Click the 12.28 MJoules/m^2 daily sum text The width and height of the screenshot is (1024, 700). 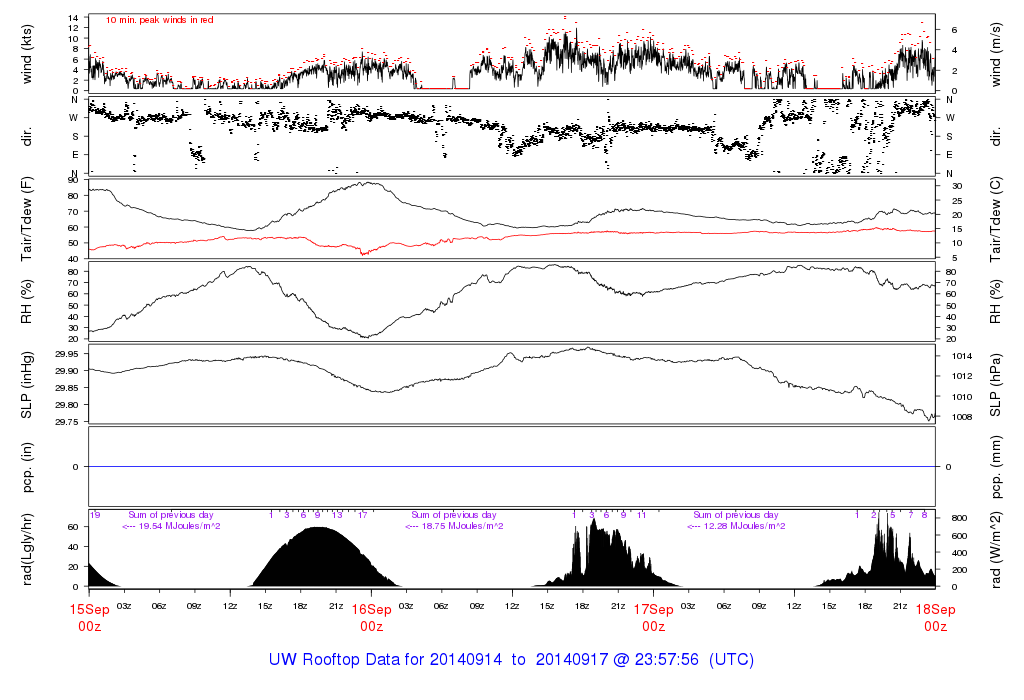click(735, 526)
